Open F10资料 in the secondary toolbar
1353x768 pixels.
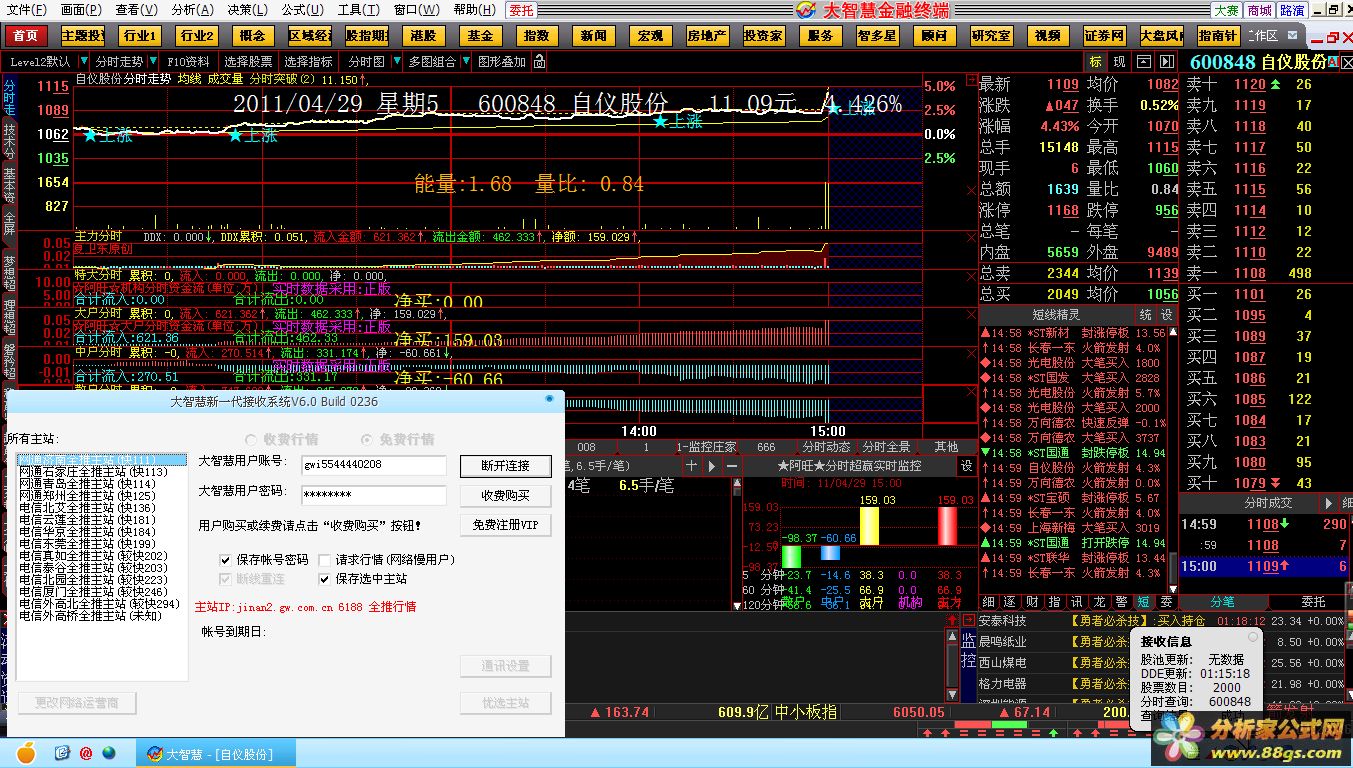click(188, 62)
